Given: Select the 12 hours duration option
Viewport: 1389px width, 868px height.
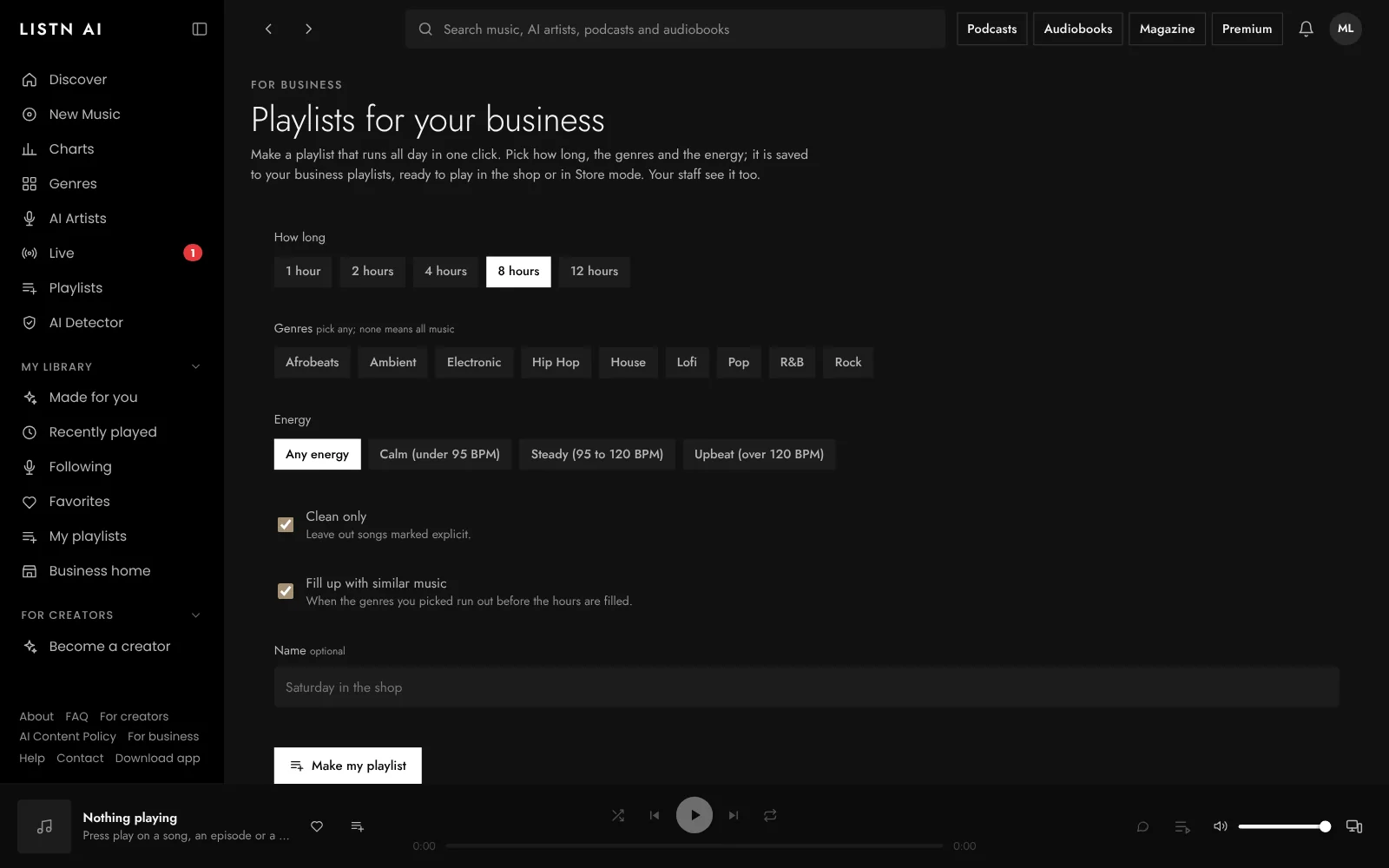Looking at the screenshot, I should pyautogui.click(x=595, y=272).
